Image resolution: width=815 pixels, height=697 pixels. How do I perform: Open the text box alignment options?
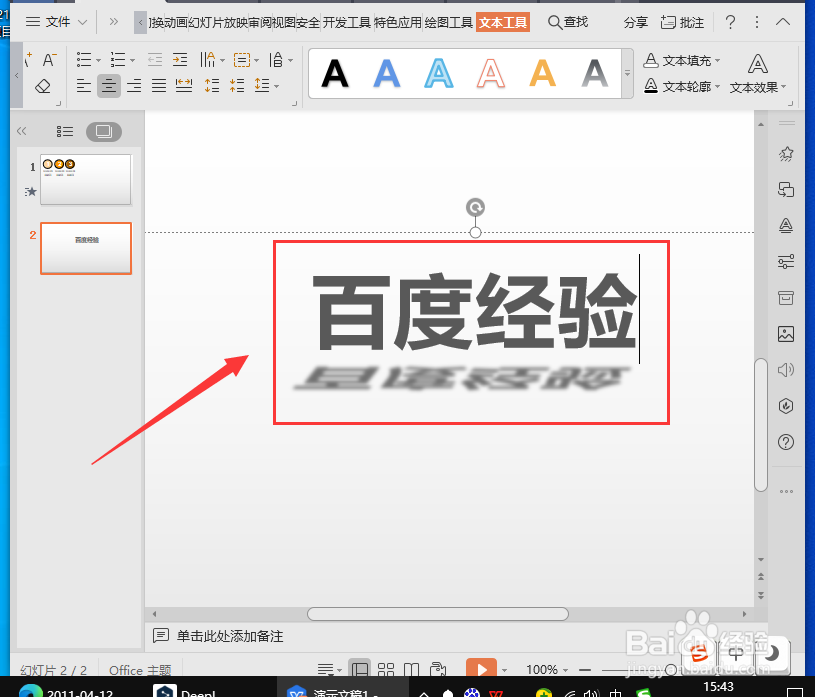[x=242, y=60]
